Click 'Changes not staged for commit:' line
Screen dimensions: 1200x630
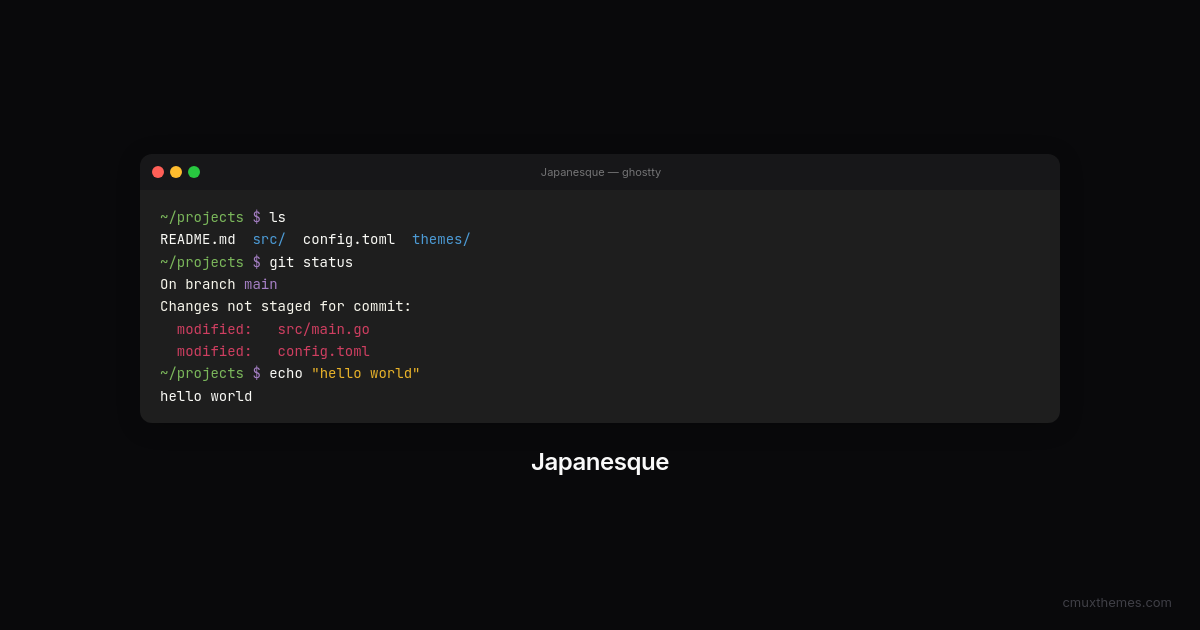pos(286,307)
